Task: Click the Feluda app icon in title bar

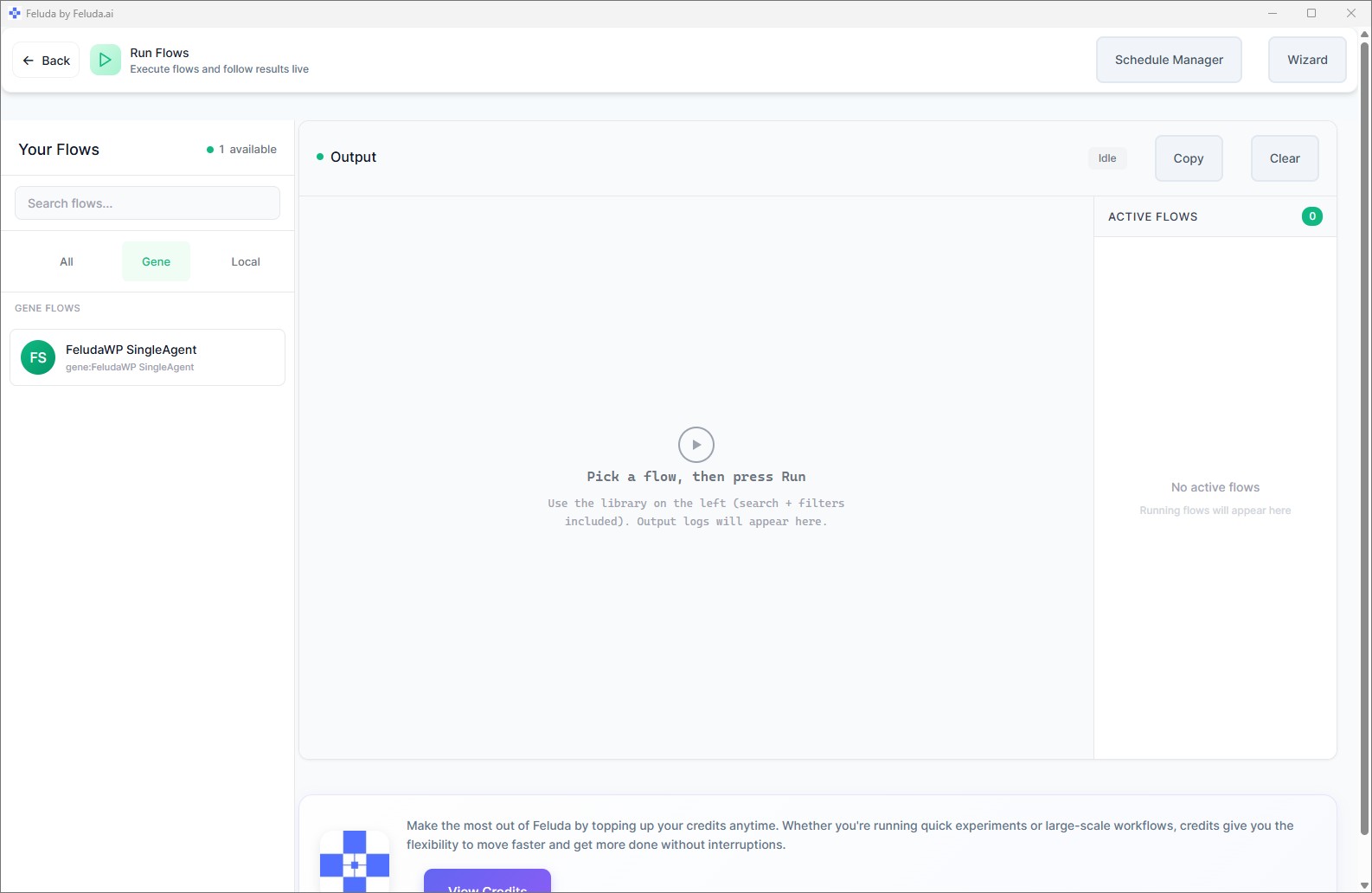Action: [x=14, y=14]
